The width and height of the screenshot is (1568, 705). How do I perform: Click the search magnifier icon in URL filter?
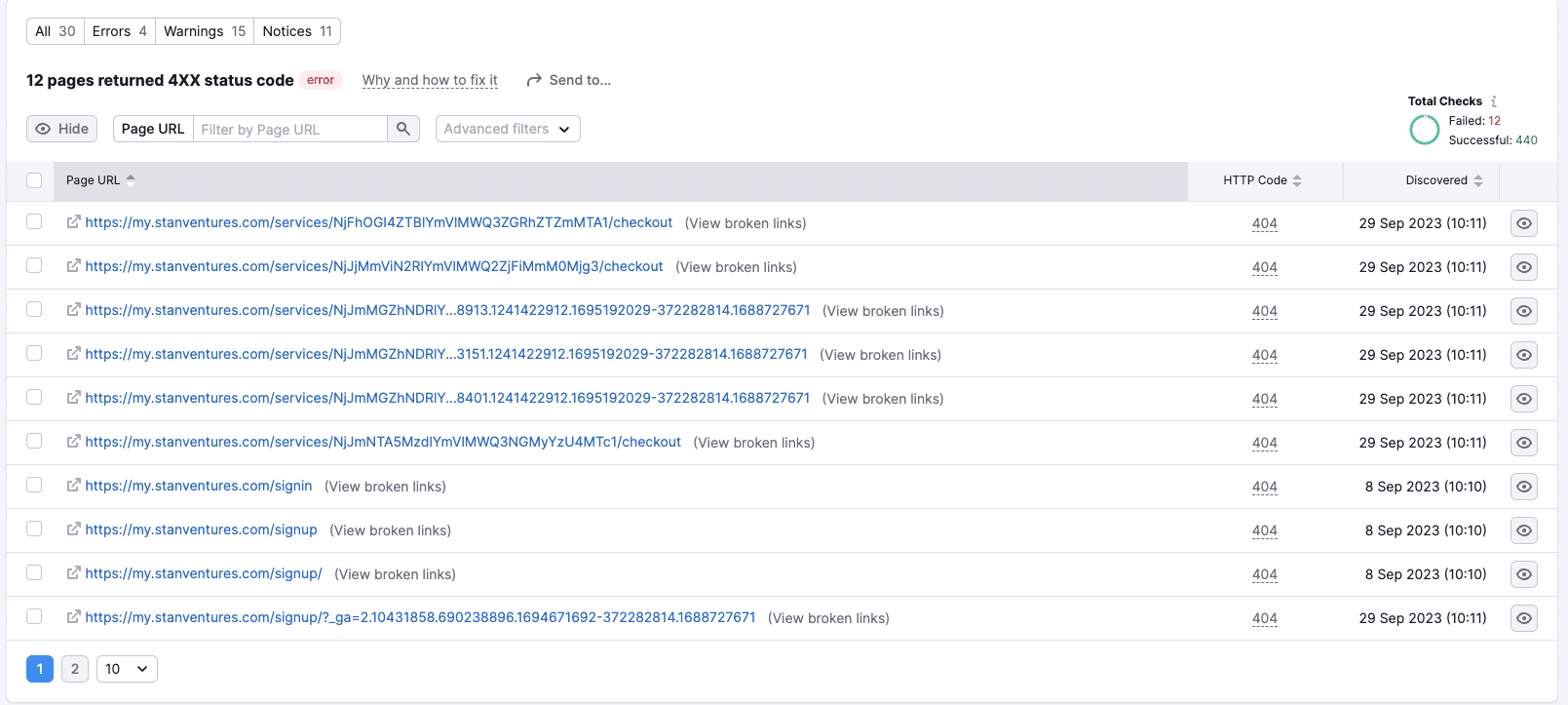[x=402, y=129]
